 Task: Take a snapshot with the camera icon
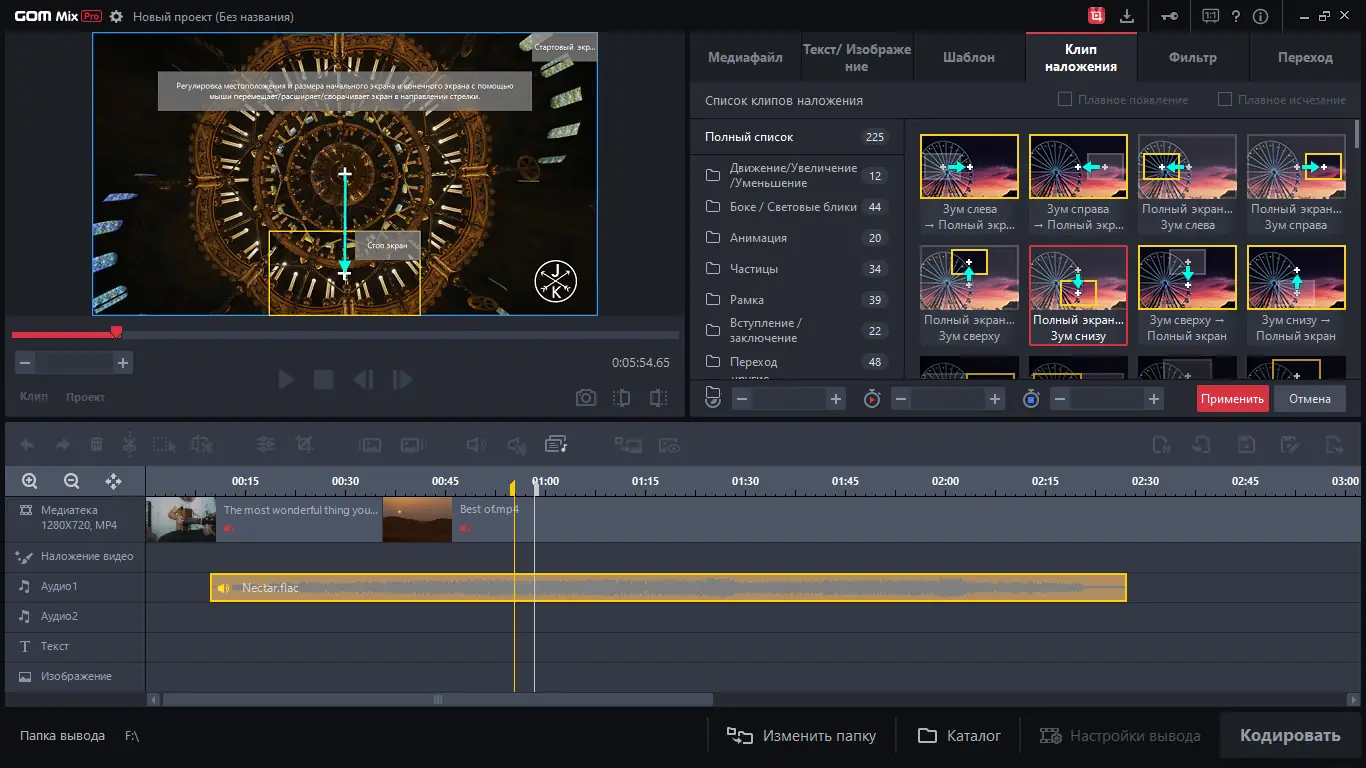click(586, 398)
